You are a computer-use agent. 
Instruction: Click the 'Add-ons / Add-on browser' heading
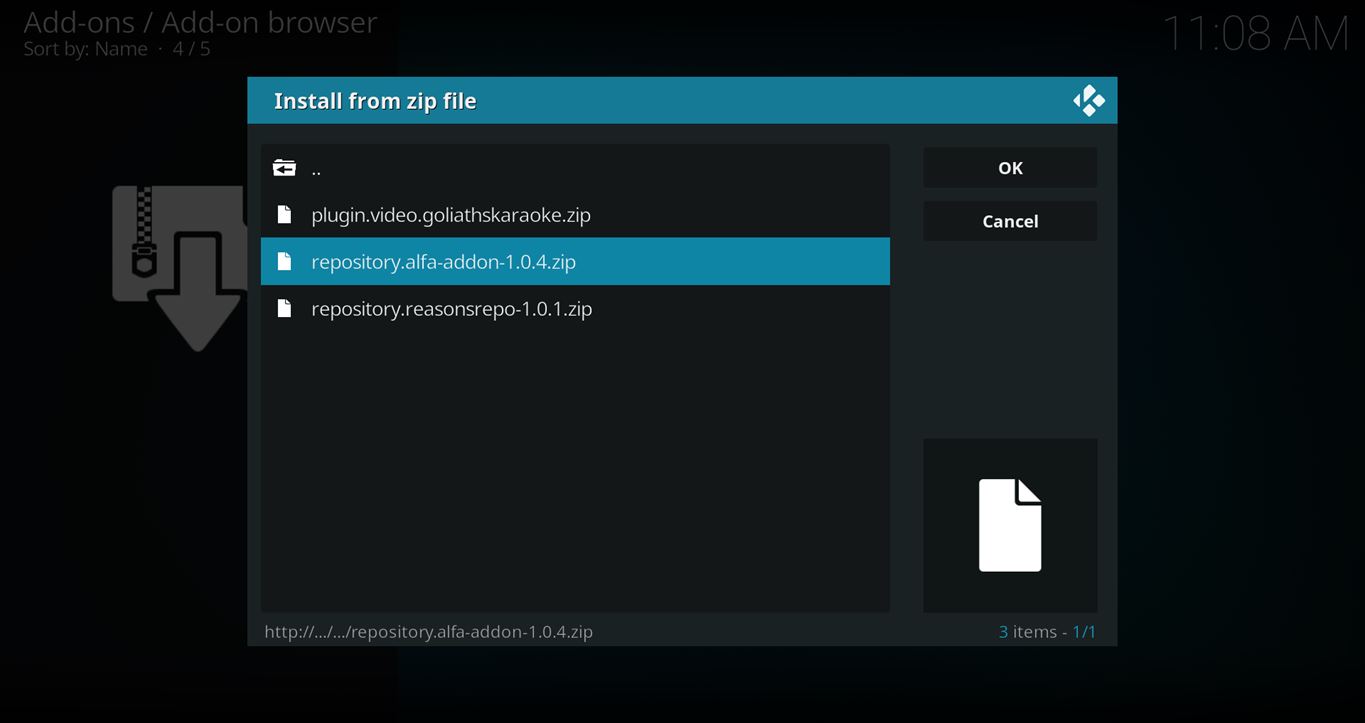click(200, 21)
